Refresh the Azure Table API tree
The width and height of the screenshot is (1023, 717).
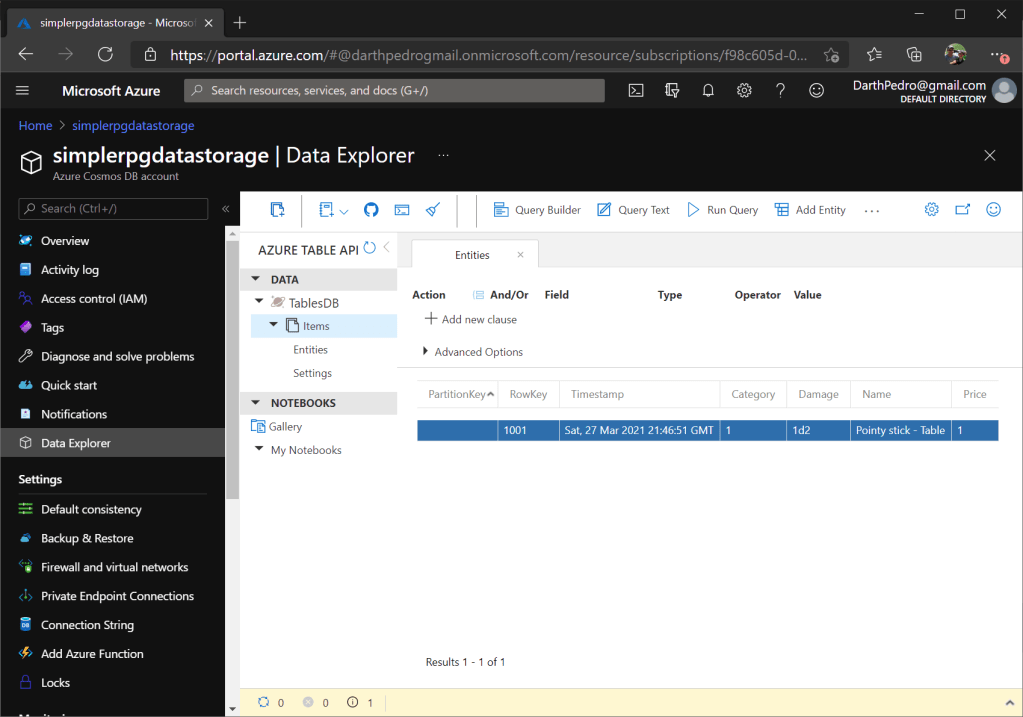(370, 248)
